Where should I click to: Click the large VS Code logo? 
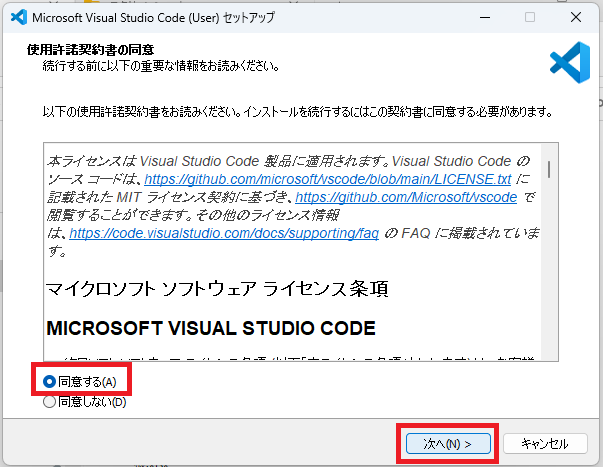570,62
